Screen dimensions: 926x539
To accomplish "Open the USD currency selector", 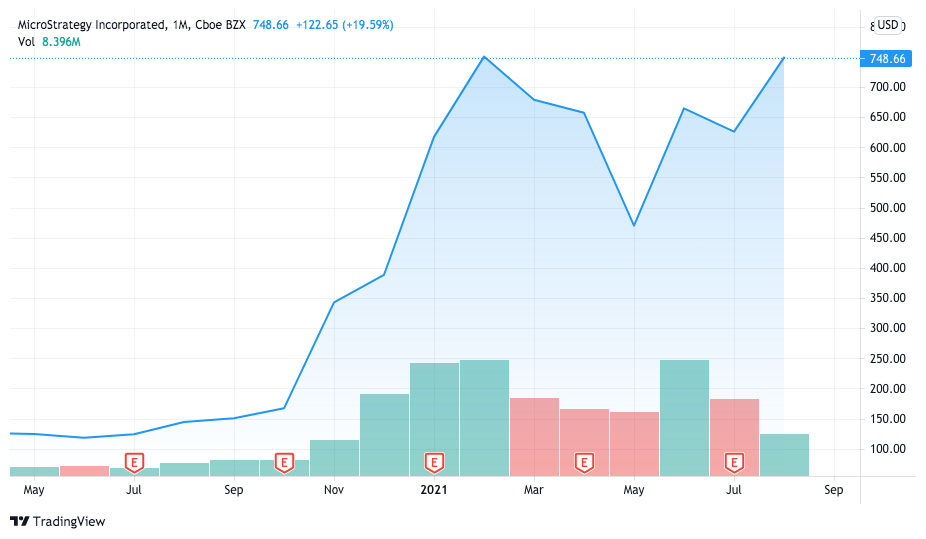I will coord(888,25).
